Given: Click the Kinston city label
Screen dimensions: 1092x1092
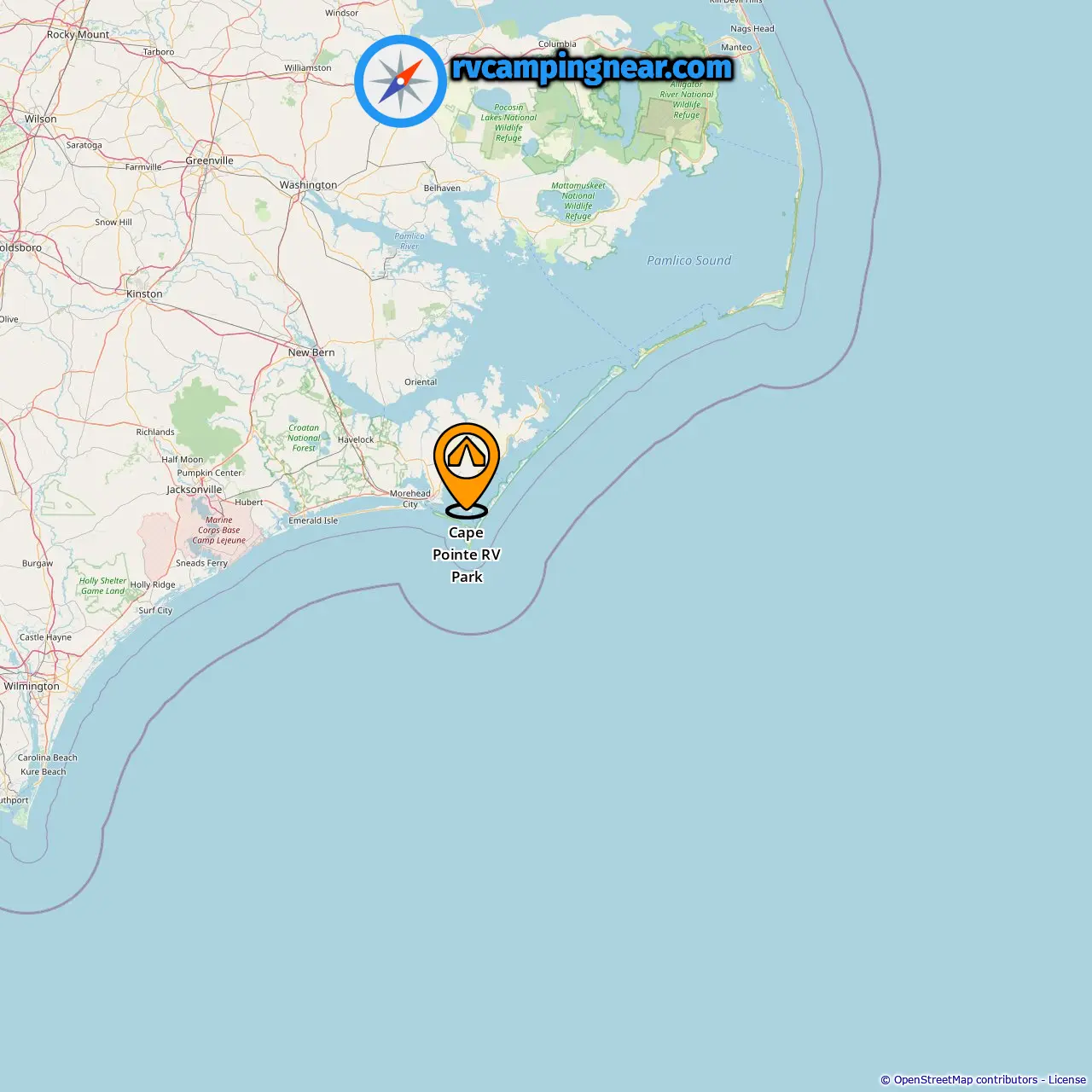Looking at the screenshot, I should (144, 293).
